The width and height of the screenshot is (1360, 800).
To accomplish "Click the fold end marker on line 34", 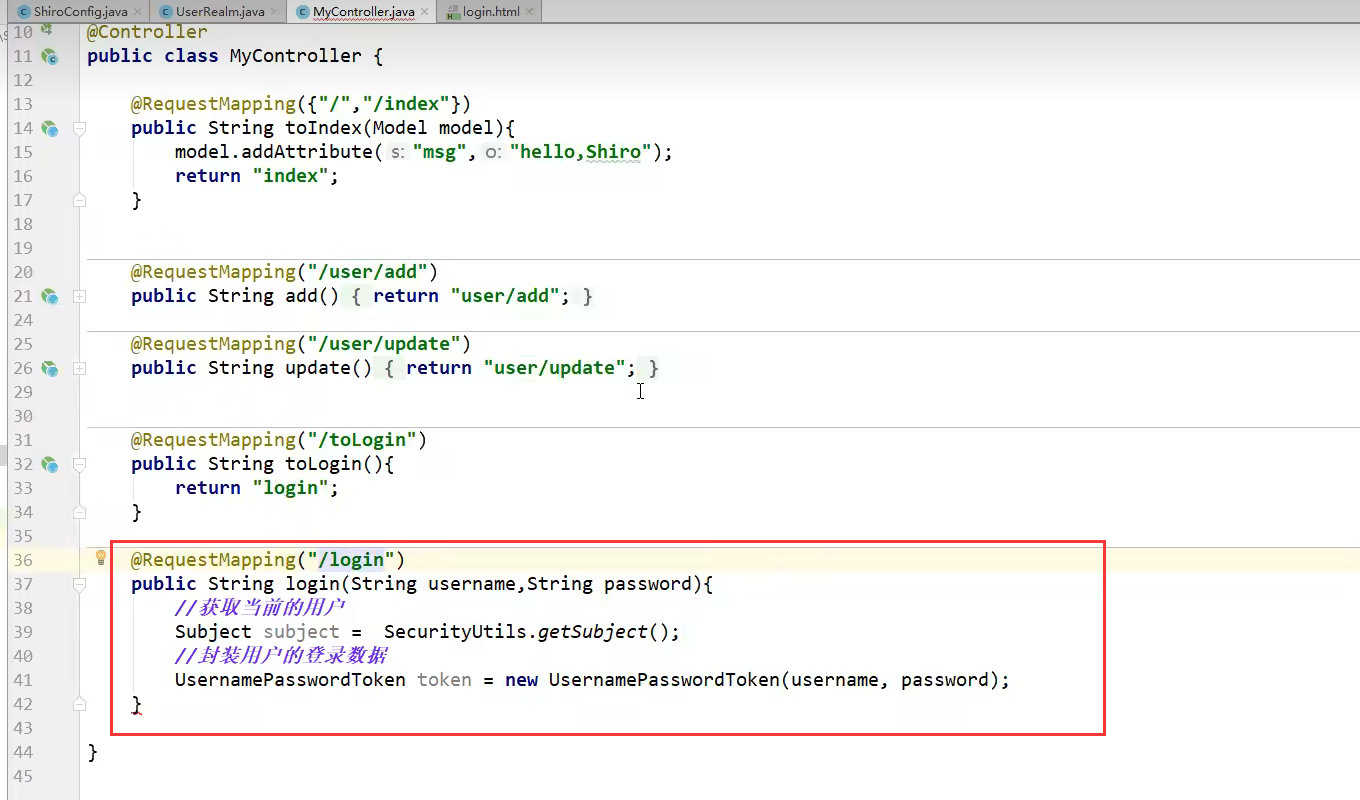I will (x=79, y=512).
